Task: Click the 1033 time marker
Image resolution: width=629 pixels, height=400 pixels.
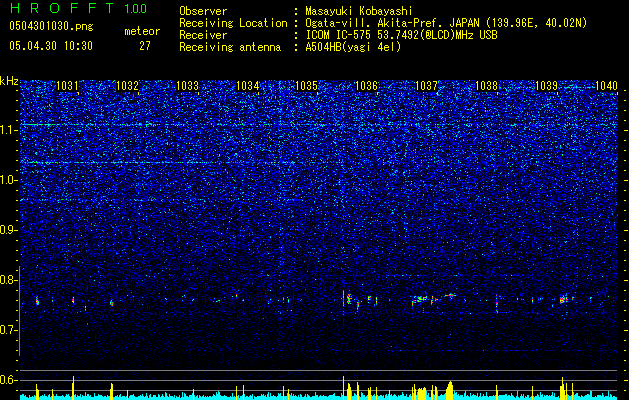Action: click(x=187, y=85)
